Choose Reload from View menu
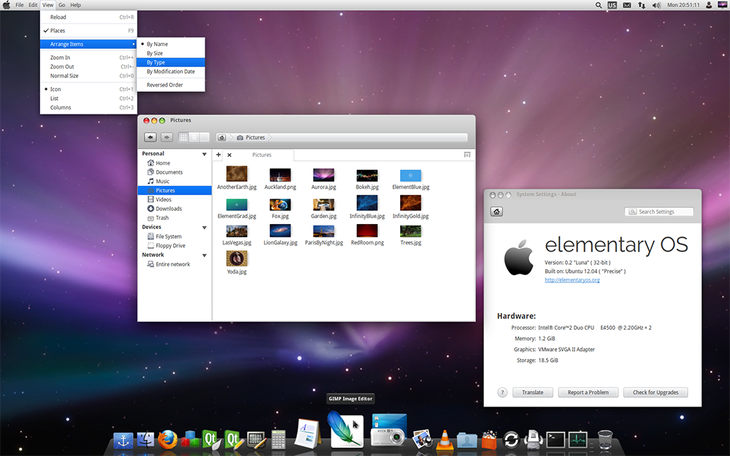The width and height of the screenshot is (730, 456). (88, 17)
